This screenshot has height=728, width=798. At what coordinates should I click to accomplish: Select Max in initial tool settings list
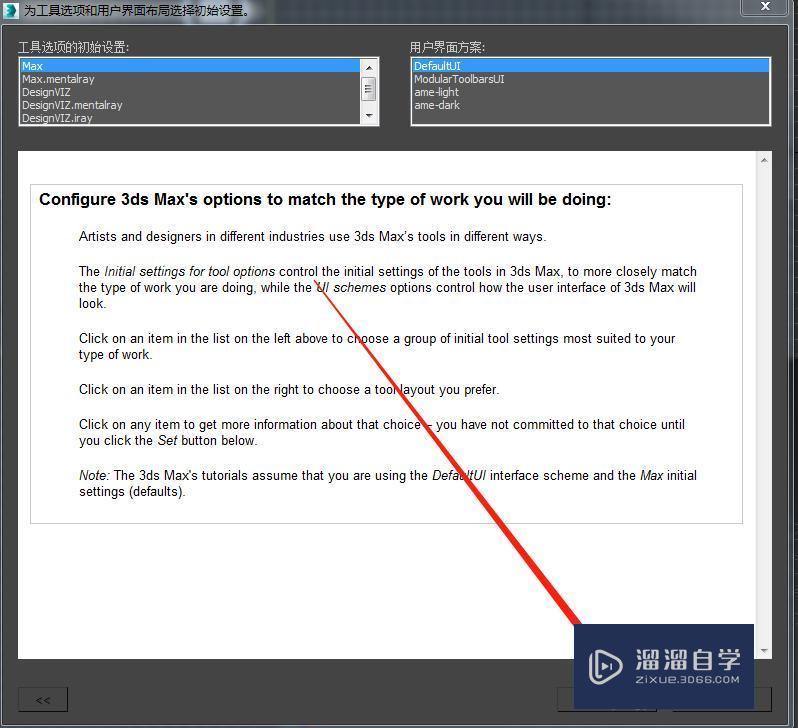click(x=190, y=66)
